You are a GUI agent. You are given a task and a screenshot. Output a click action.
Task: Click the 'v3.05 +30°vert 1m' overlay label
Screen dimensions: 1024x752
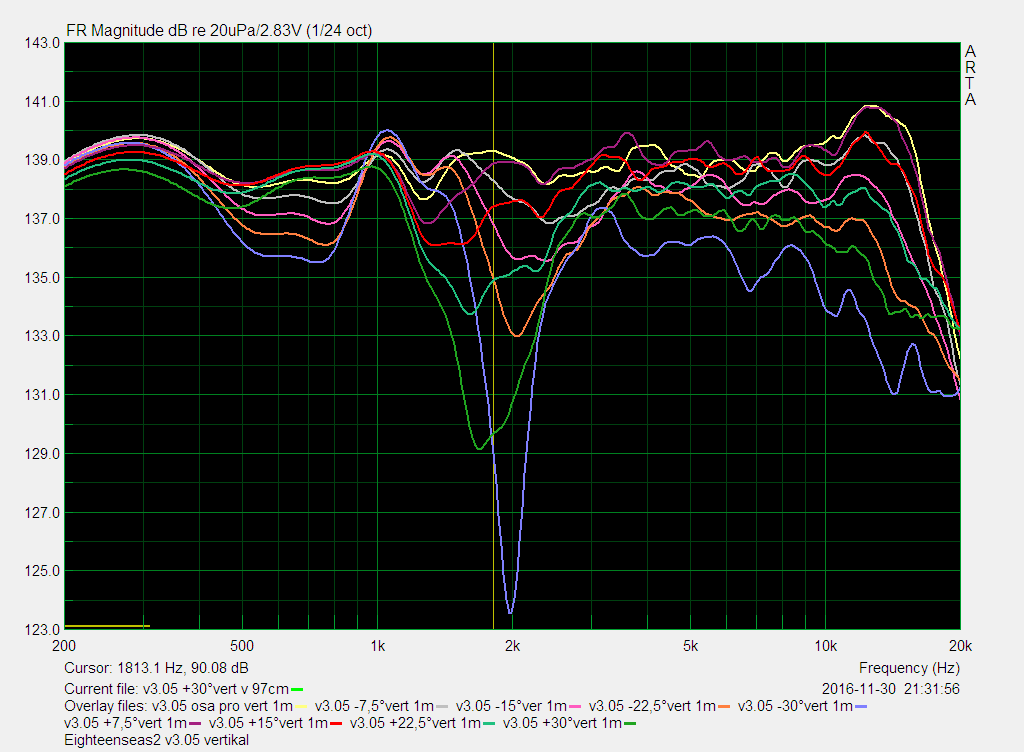pyautogui.click(x=562, y=723)
